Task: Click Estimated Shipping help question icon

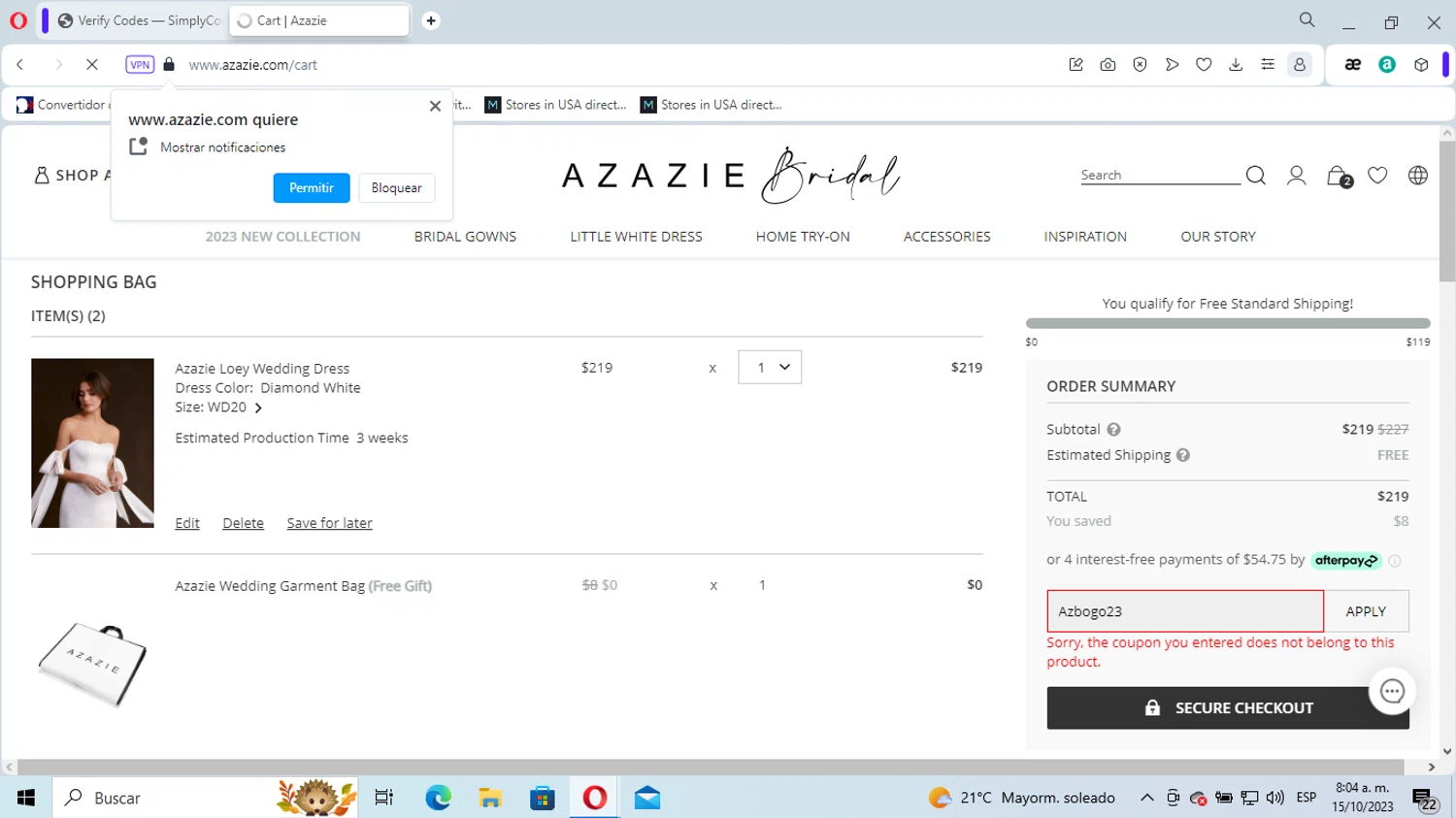Action: (x=1182, y=455)
